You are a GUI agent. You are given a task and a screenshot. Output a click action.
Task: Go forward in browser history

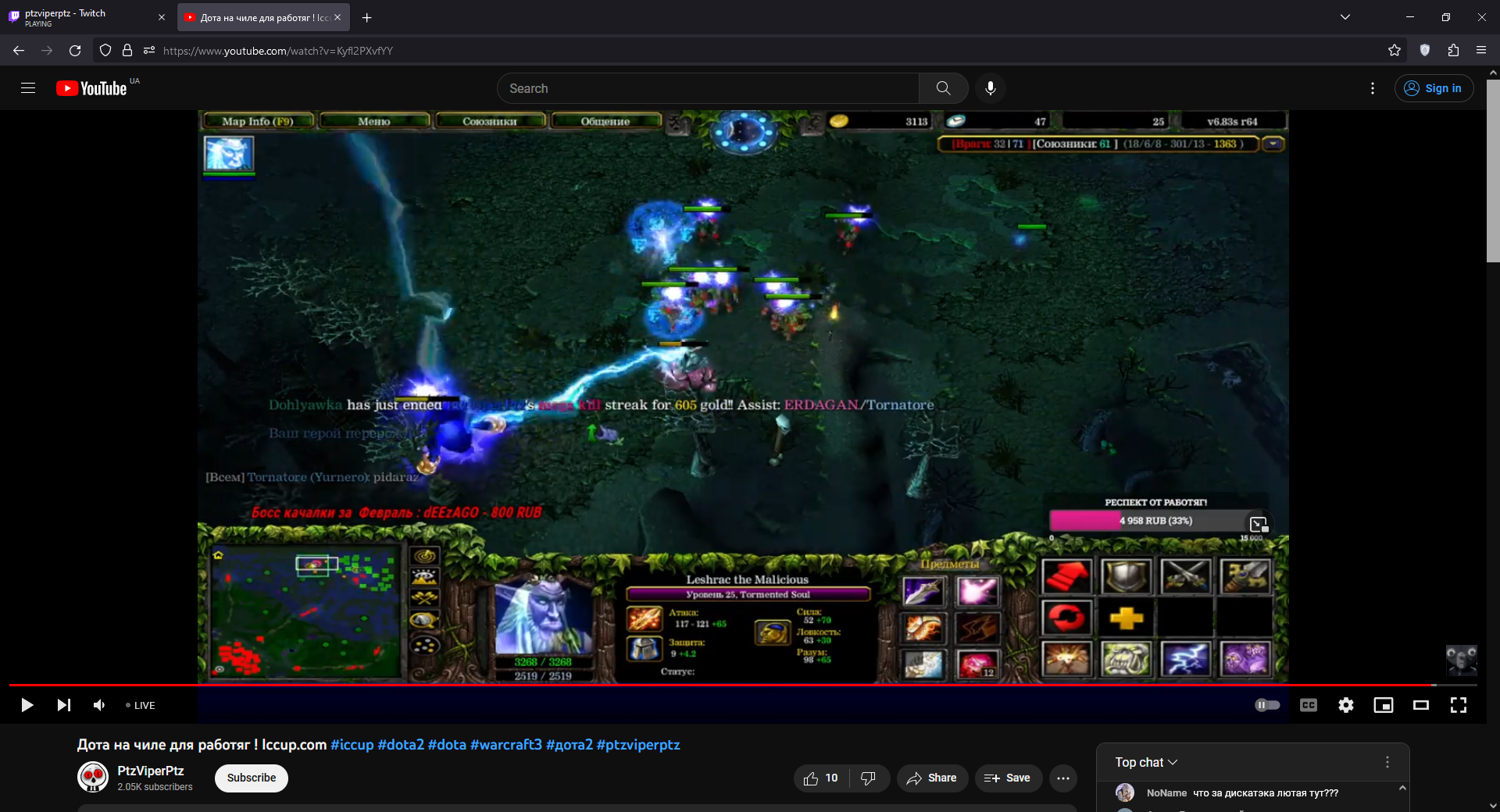pos(47,51)
